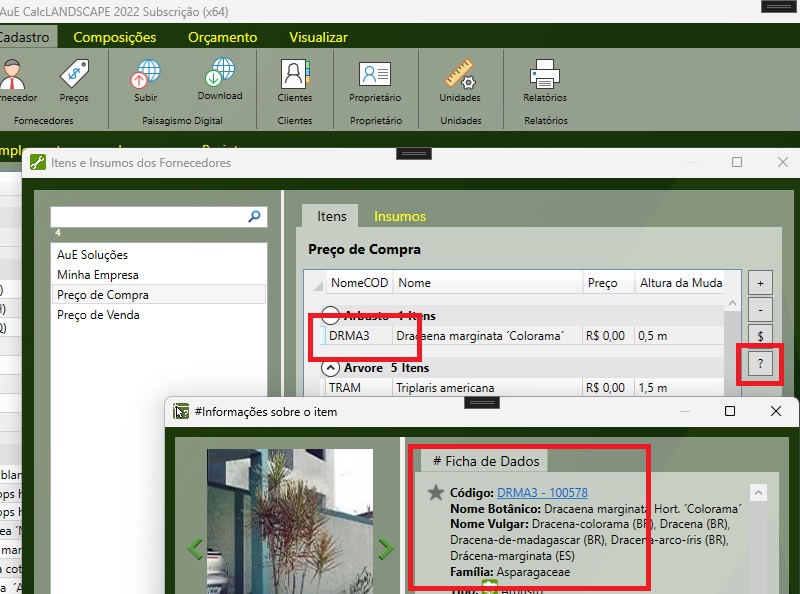
Task: Click the Subir upload globe icon
Action: (146, 75)
